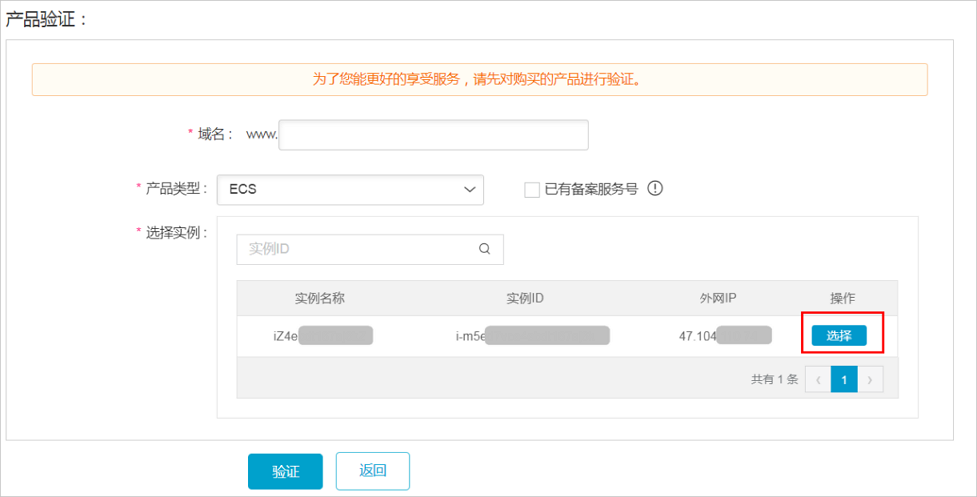Focus the 域名 input field after www.
This screenshot has width=977, height=497.
[433, 135]
